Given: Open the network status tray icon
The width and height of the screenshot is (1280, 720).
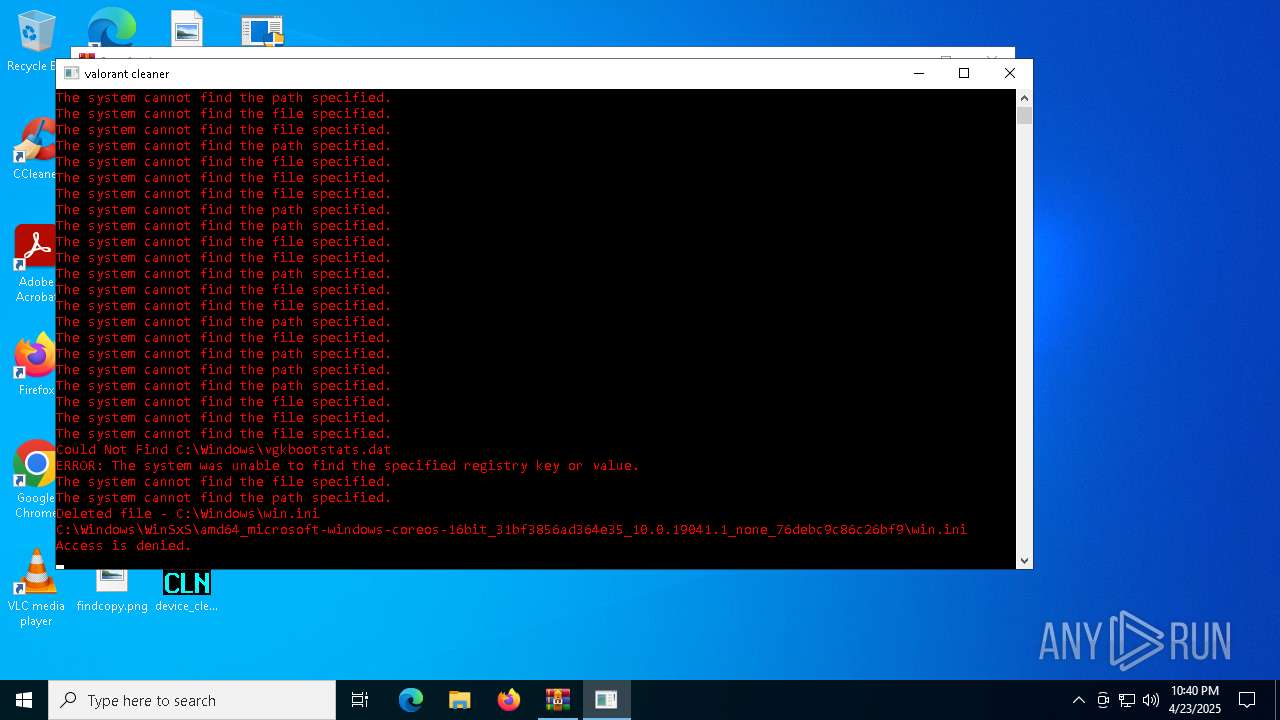Looking at the screenshot, I should pyautogui.click(x=1127, y=700).
